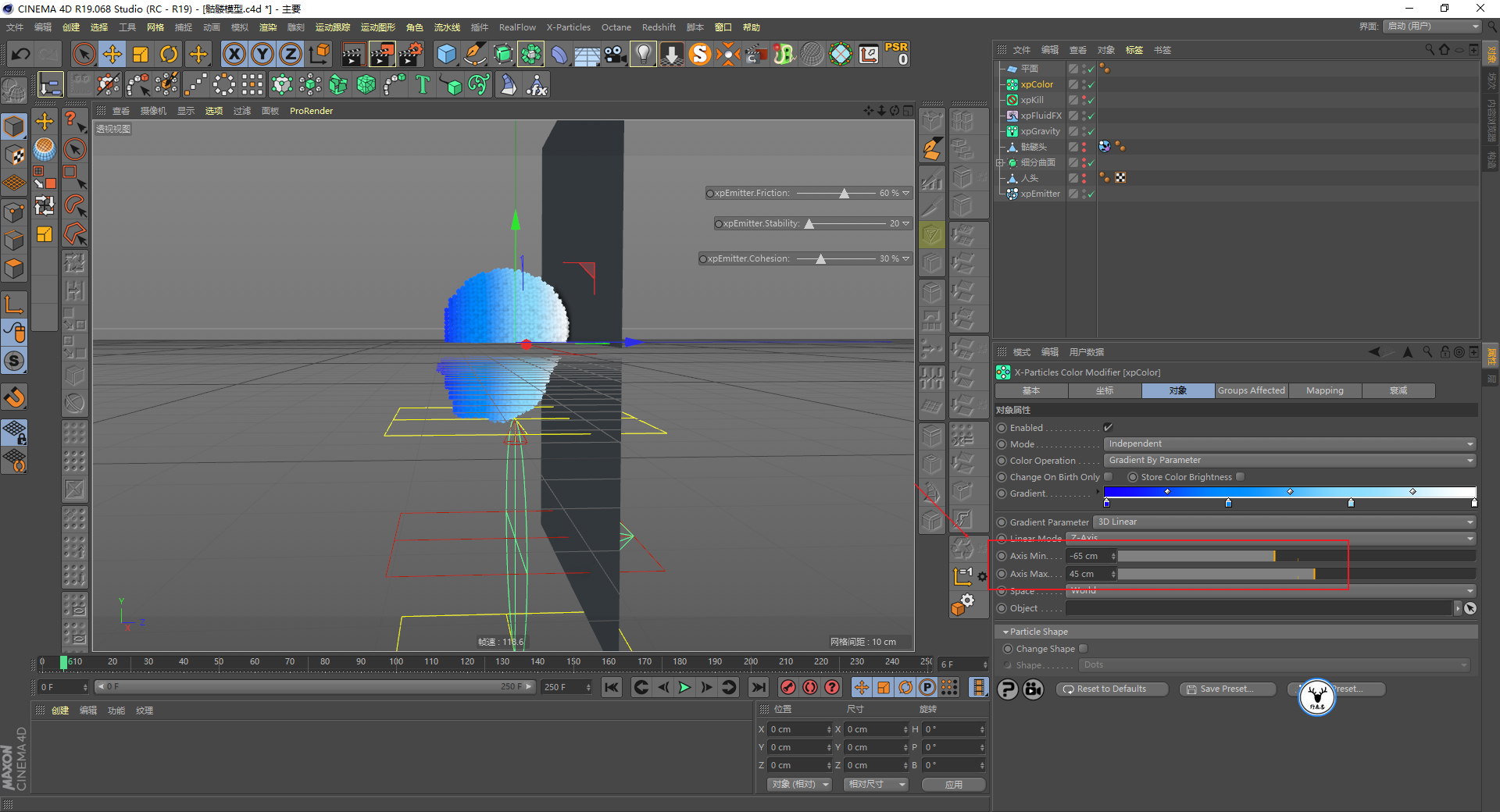
Task: Open the 用户数据 attribute menu
Action: pos(1086,352)
